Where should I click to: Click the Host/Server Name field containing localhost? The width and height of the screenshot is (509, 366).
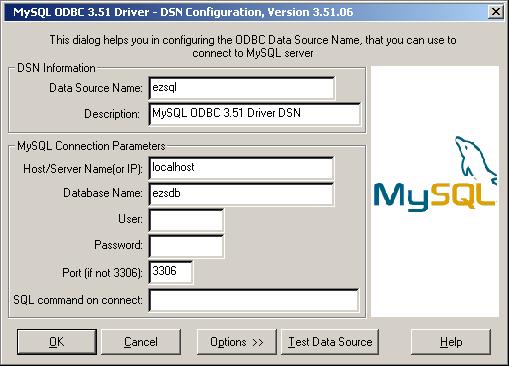tap(241, 168)
